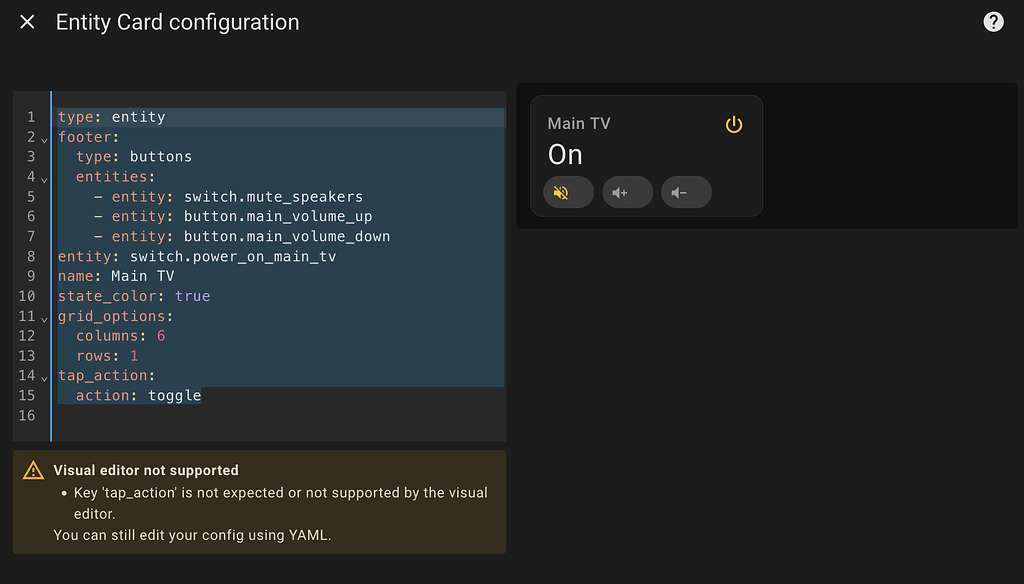The height and width of the screenshot is (584, 1024).
Task: Collapse the tap_action block at line 14
Action: pos(42,377)
